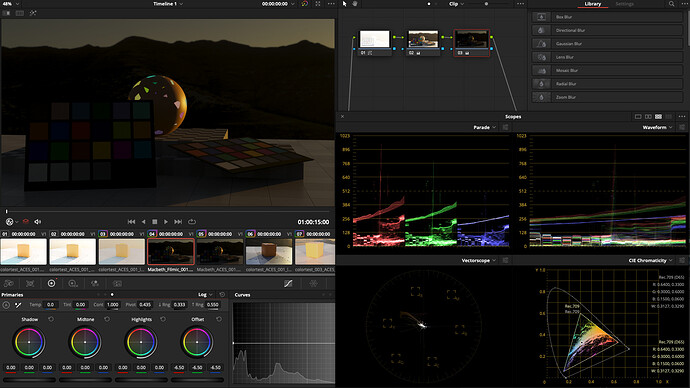690x388 pixels.
Task: Open the CIE Chromaticity scope dropdown
Action: (650, 260)
